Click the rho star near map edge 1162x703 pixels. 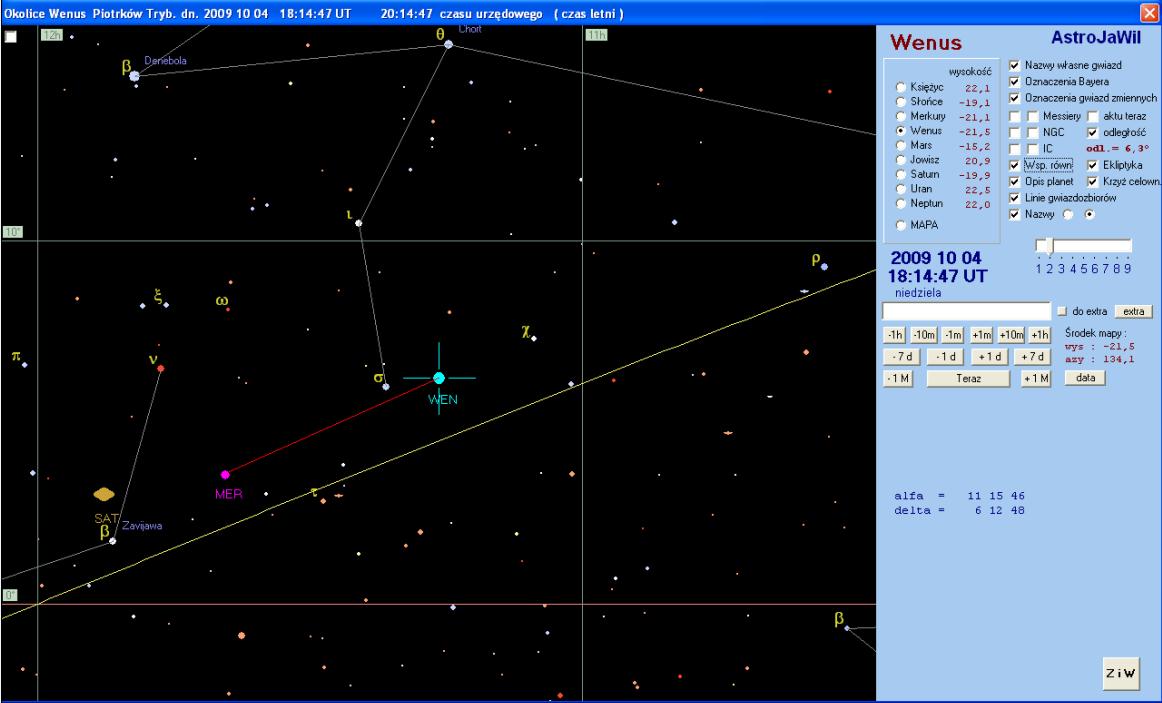824,267
